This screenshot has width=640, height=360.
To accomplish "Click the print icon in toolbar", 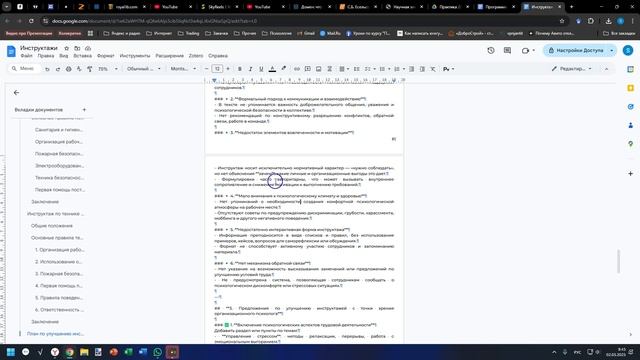I will [69, 69].
